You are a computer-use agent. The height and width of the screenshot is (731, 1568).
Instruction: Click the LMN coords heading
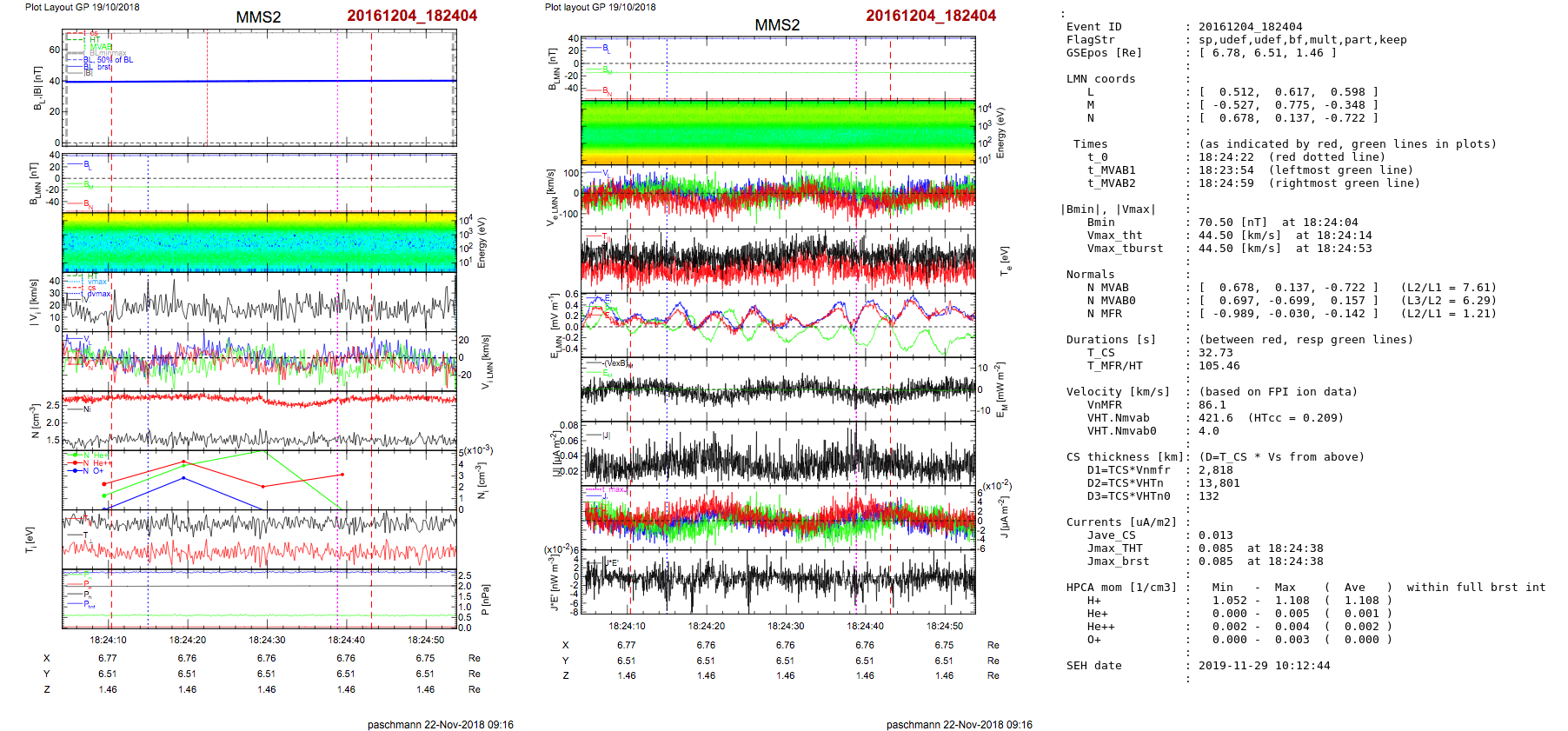click(x=1100, y=79)
